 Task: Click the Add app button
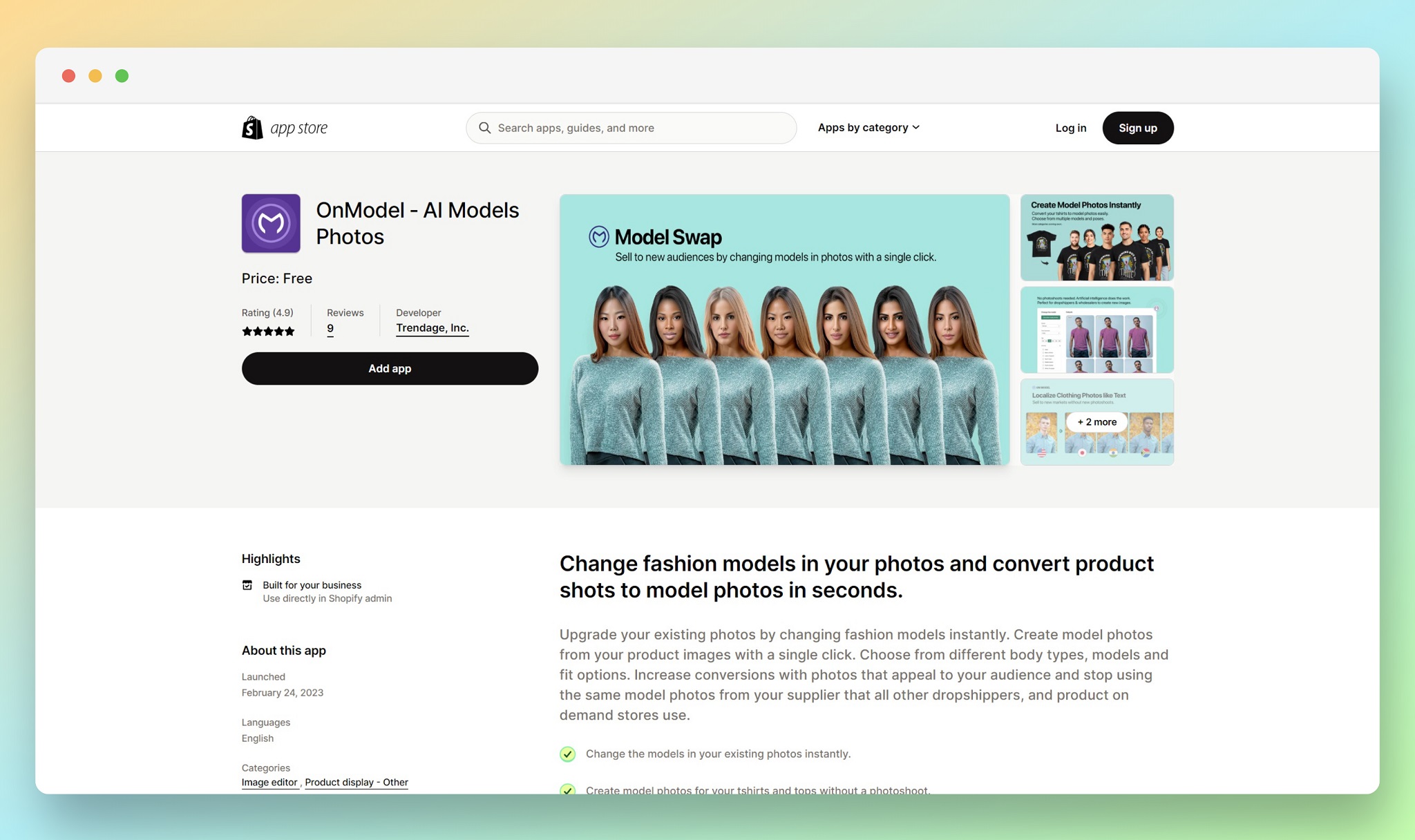click(x=390, y=368)
